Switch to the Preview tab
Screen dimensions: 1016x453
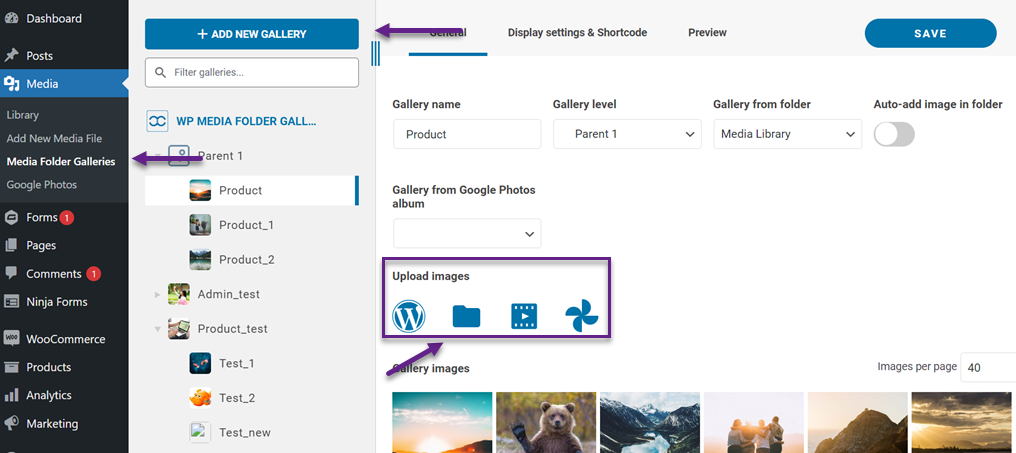707,33
